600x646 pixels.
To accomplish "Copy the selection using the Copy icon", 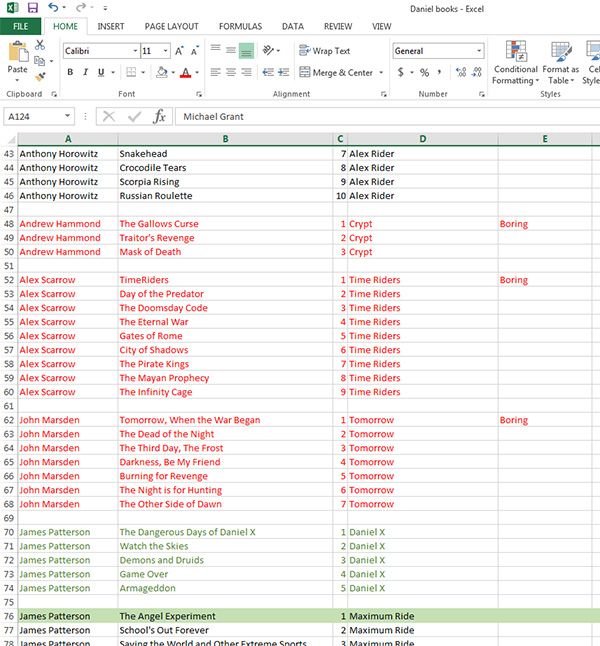I will 40,61.
